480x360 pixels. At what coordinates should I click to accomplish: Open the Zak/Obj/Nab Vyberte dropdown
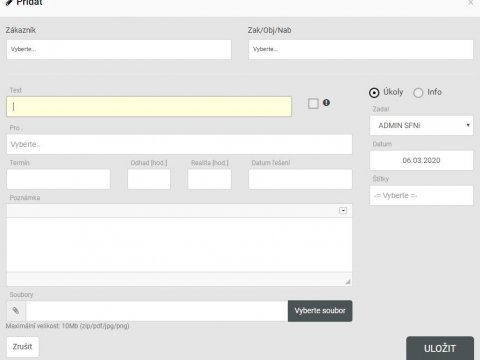click(361, 49)
